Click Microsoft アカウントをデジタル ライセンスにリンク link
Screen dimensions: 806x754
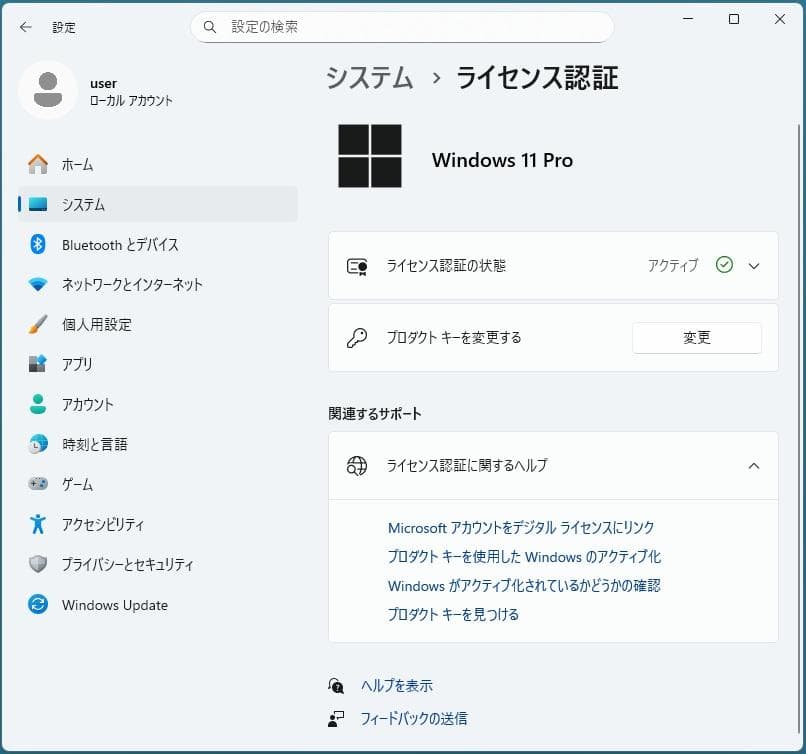[520, 527]
